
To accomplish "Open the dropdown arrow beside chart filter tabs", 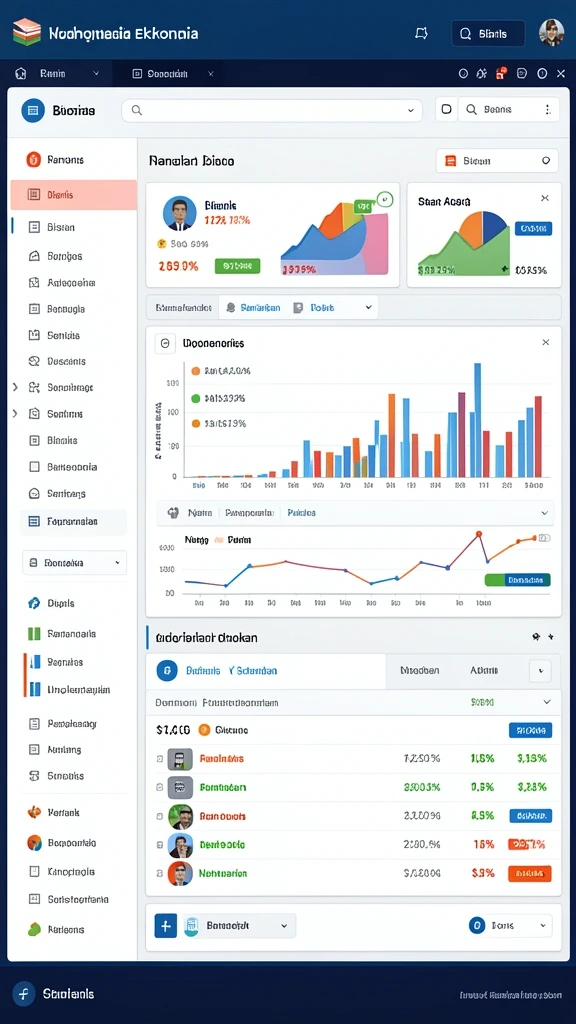I will click(369, 307).
